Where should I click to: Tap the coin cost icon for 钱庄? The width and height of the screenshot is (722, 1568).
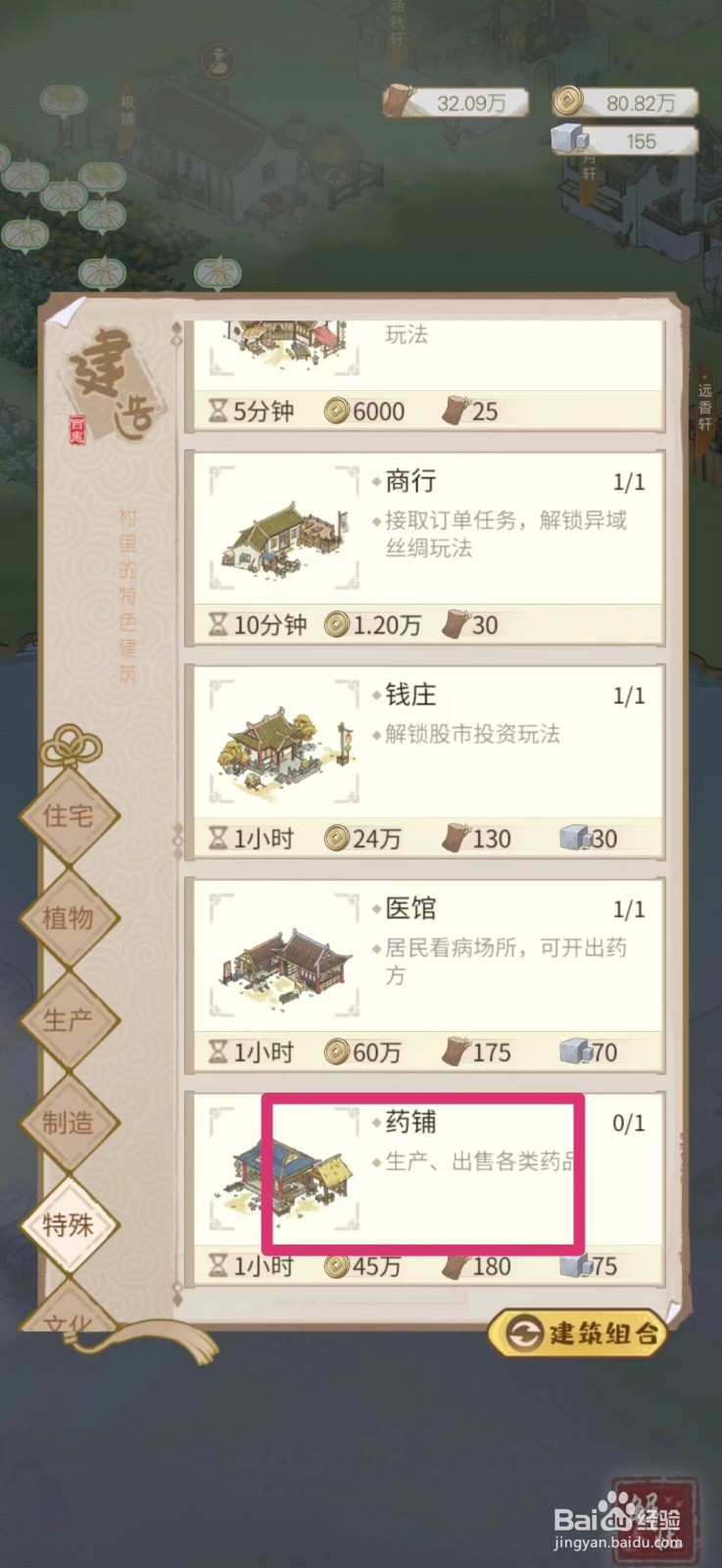(x=337, y=839)
